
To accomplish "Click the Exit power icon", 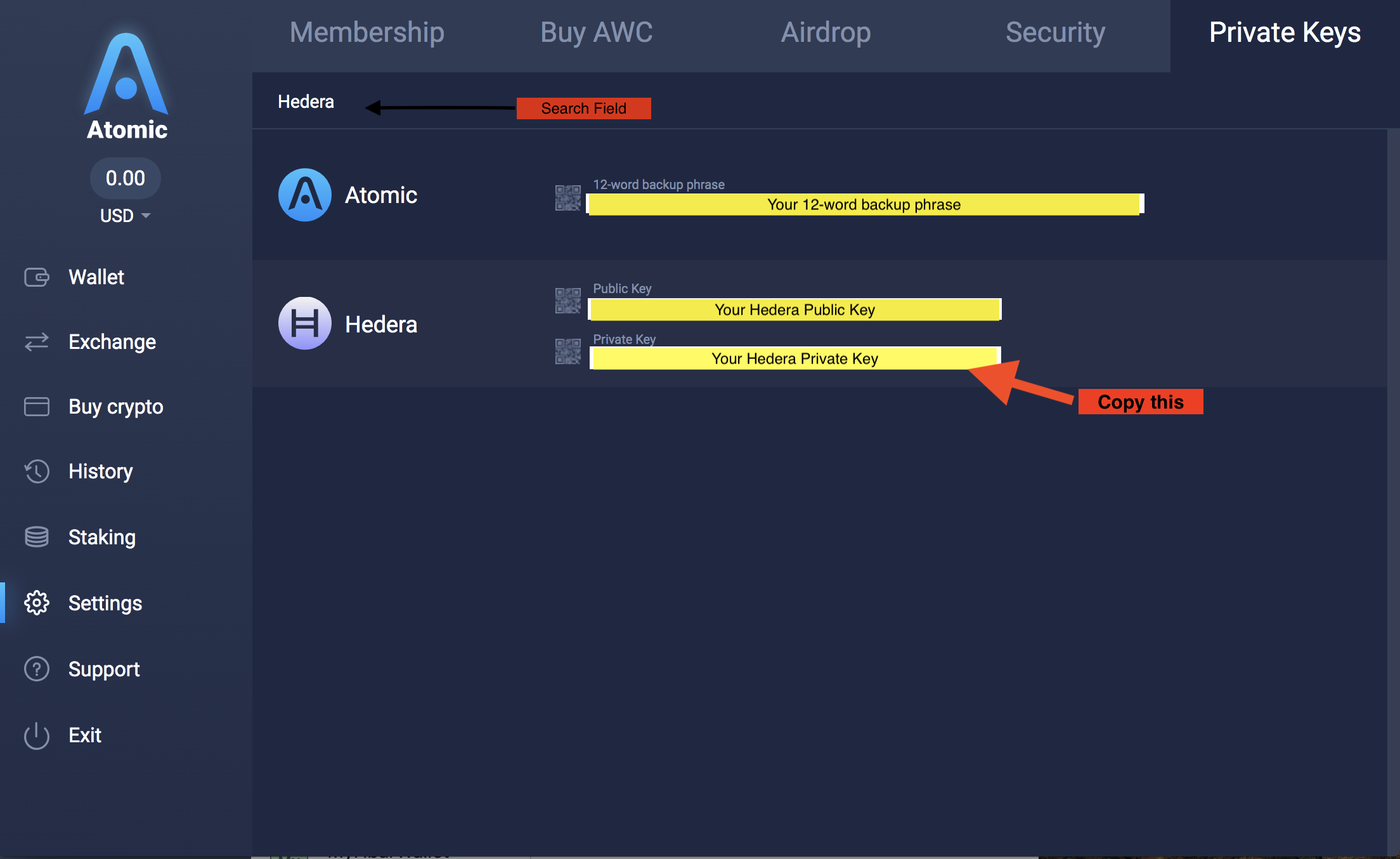I will (37, 735).
